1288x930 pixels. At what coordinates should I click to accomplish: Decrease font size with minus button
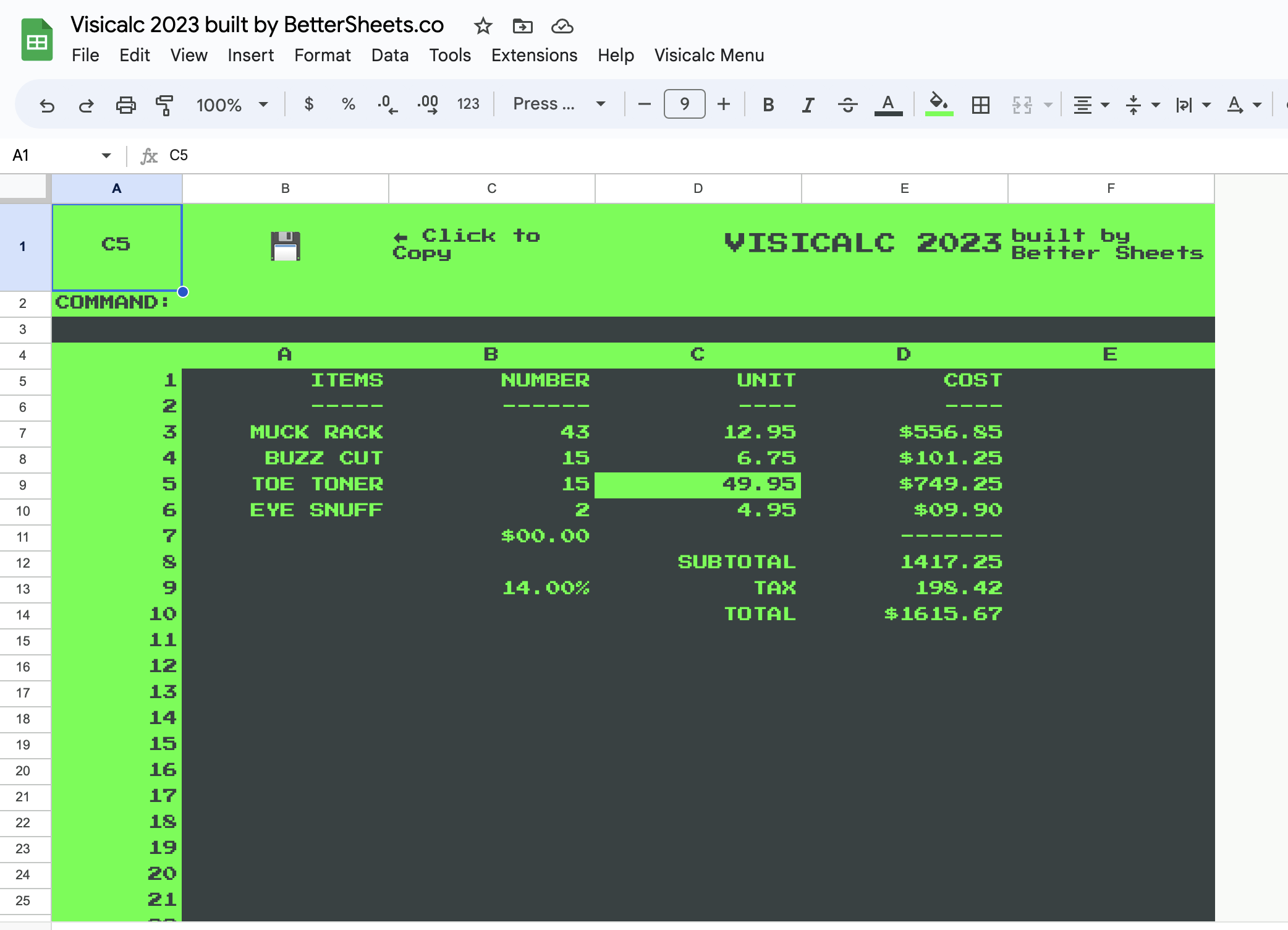pyautogui.click(x=644, y=104)
